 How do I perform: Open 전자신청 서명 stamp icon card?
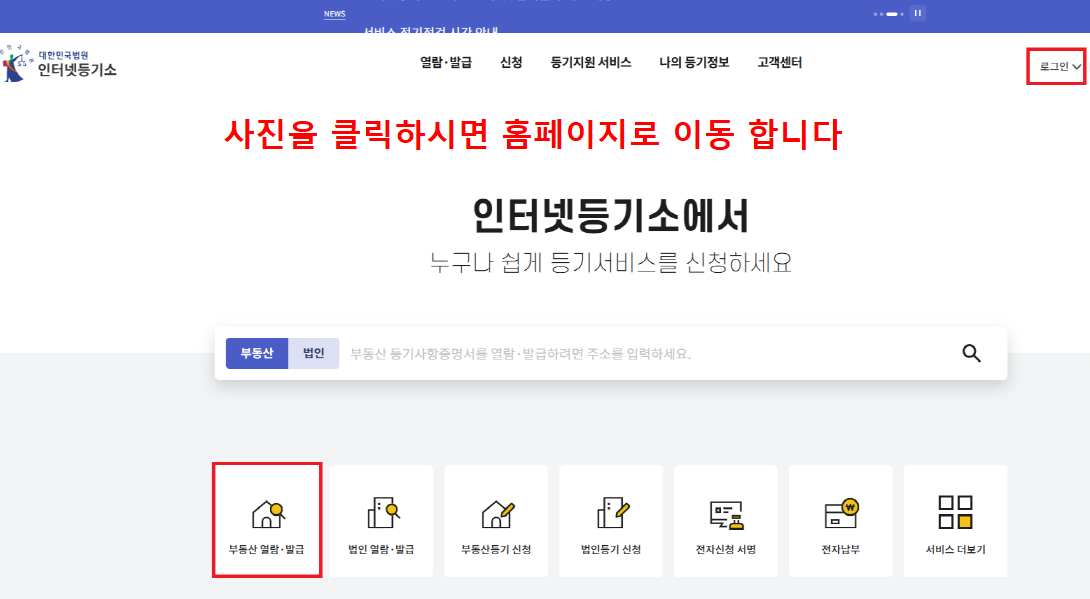click(726, 520)
